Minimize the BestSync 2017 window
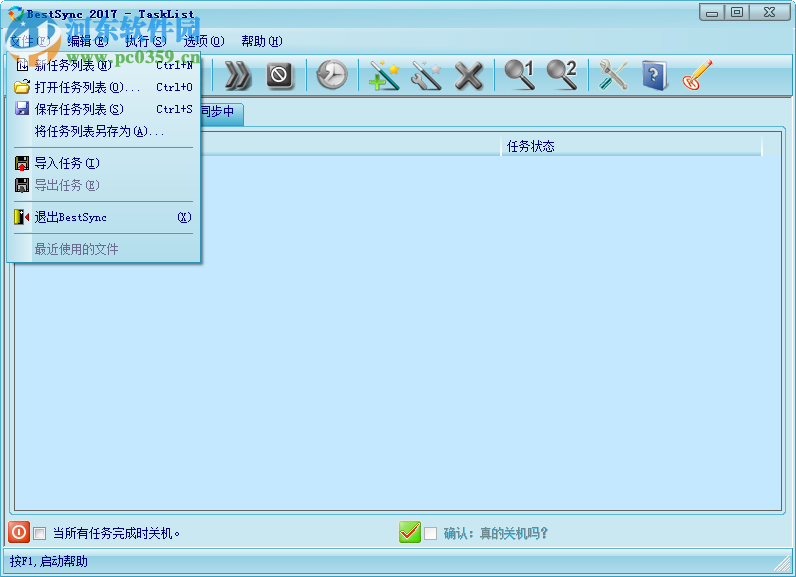796x577 pixels. tap(712, 12)
